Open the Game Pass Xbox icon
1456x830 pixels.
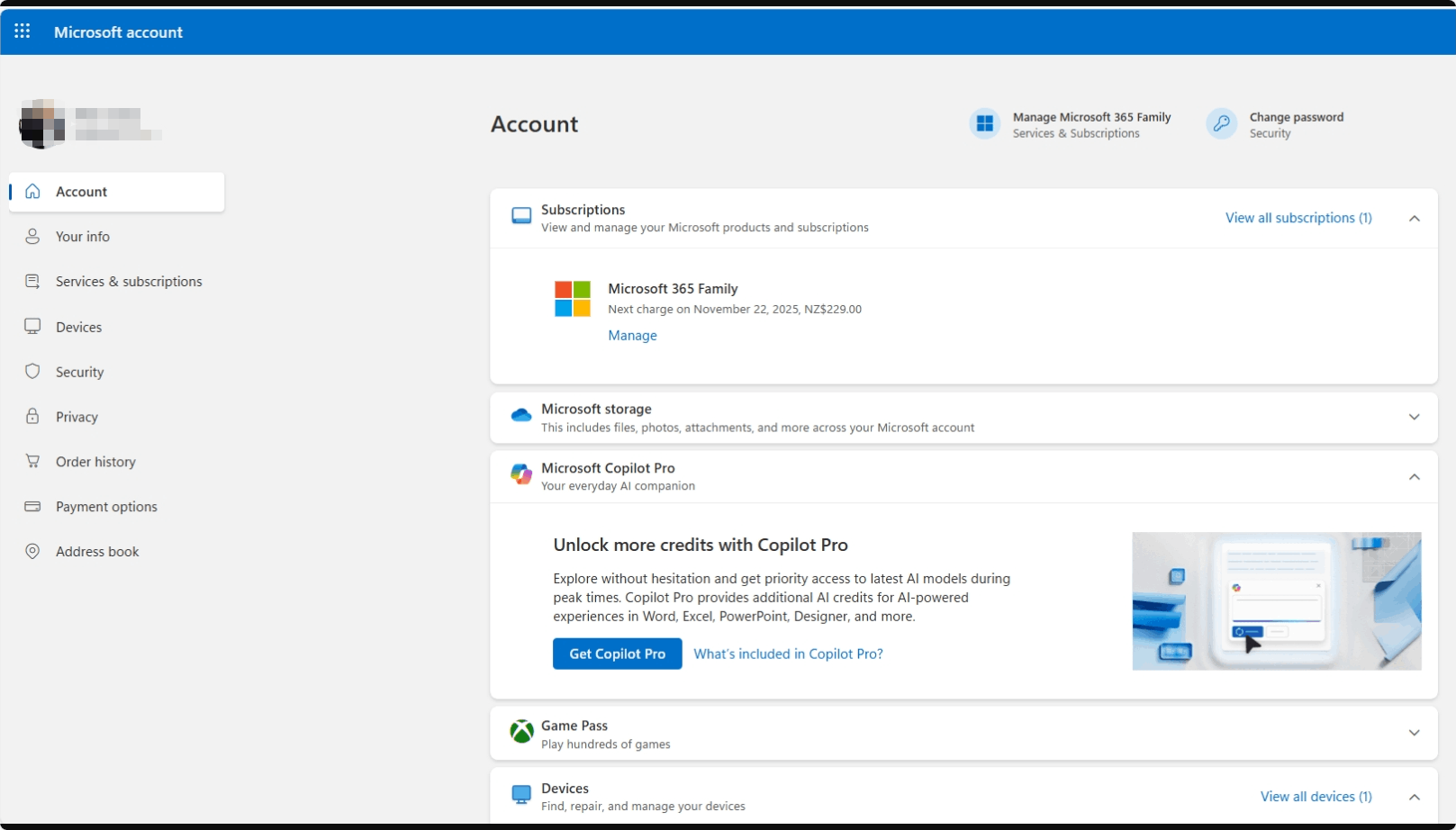coord(521,732)
